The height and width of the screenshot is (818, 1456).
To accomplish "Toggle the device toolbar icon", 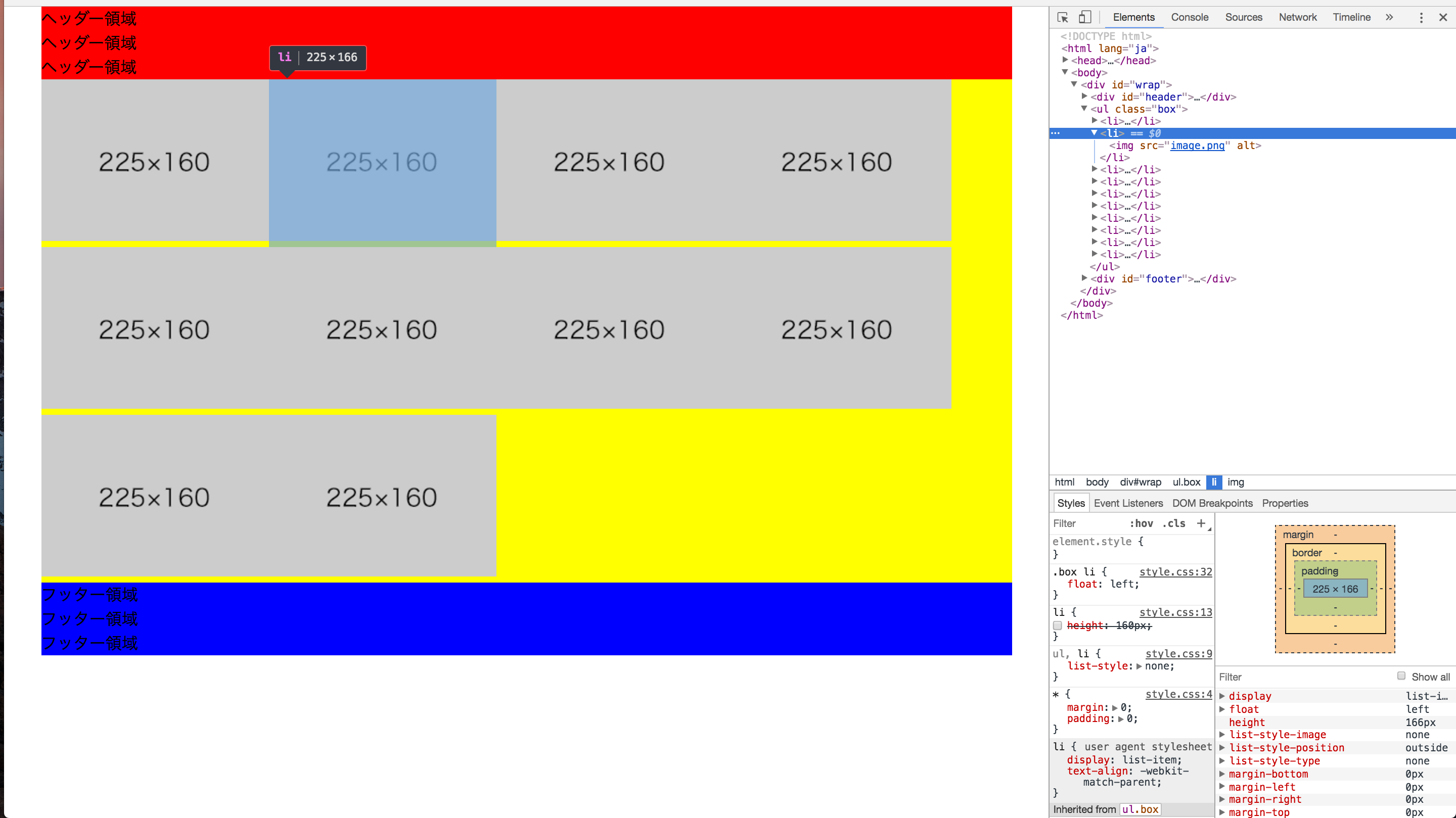I will [1084, 17].
